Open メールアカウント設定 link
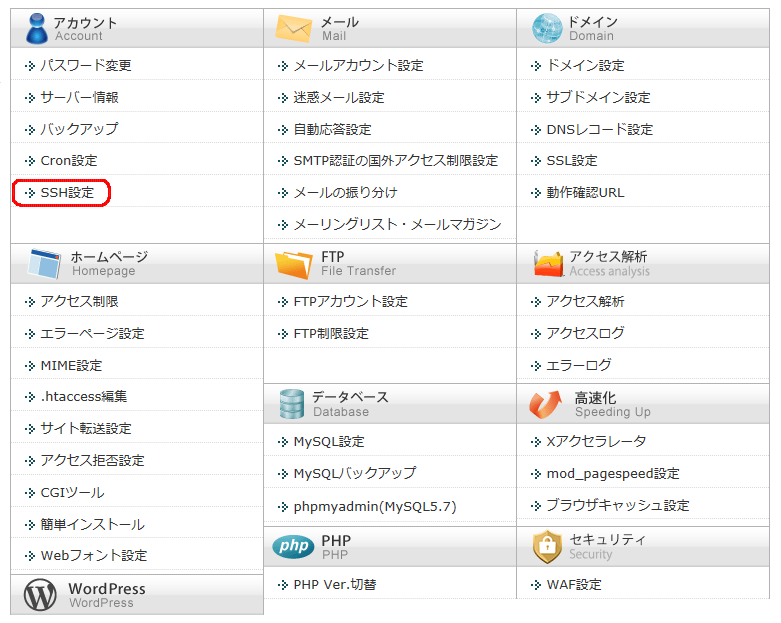The height and width of the screenshot is (623, 781). click(359, 65)
